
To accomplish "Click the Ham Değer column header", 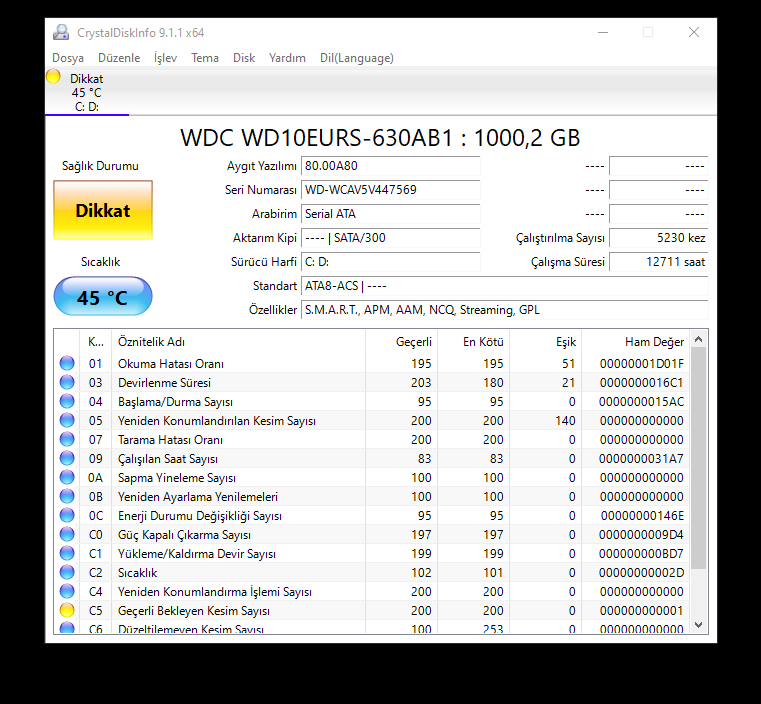I will click(635, 342).
